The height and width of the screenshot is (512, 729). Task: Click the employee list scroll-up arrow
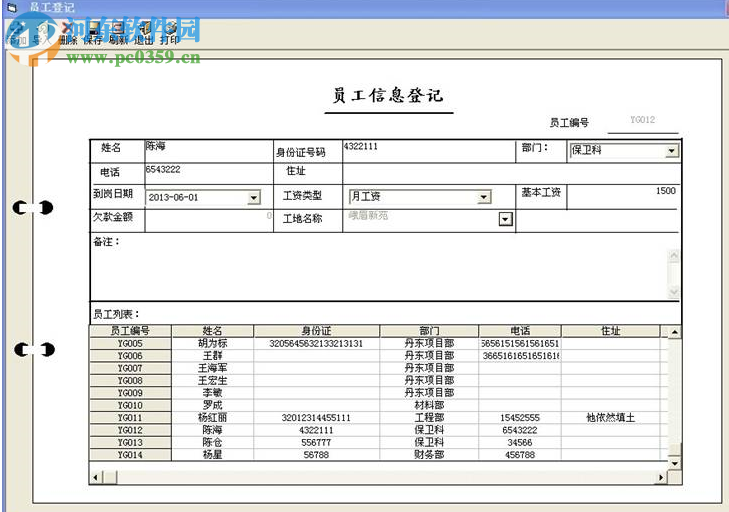(675, 332)
